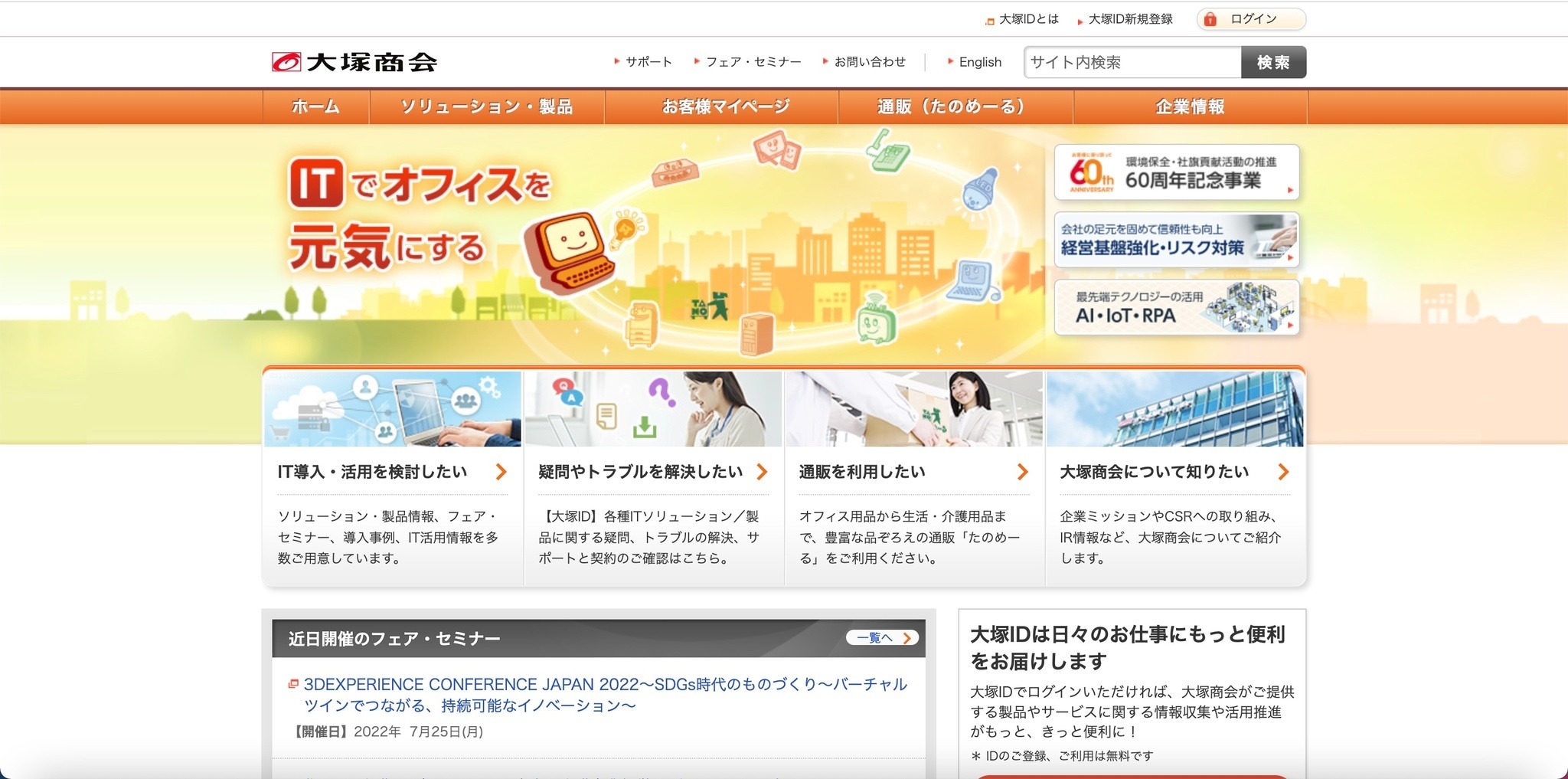Open the お客様マイページ tab
The height and width of the screenshot is (779, 1568).
click(x=721, y=106)
